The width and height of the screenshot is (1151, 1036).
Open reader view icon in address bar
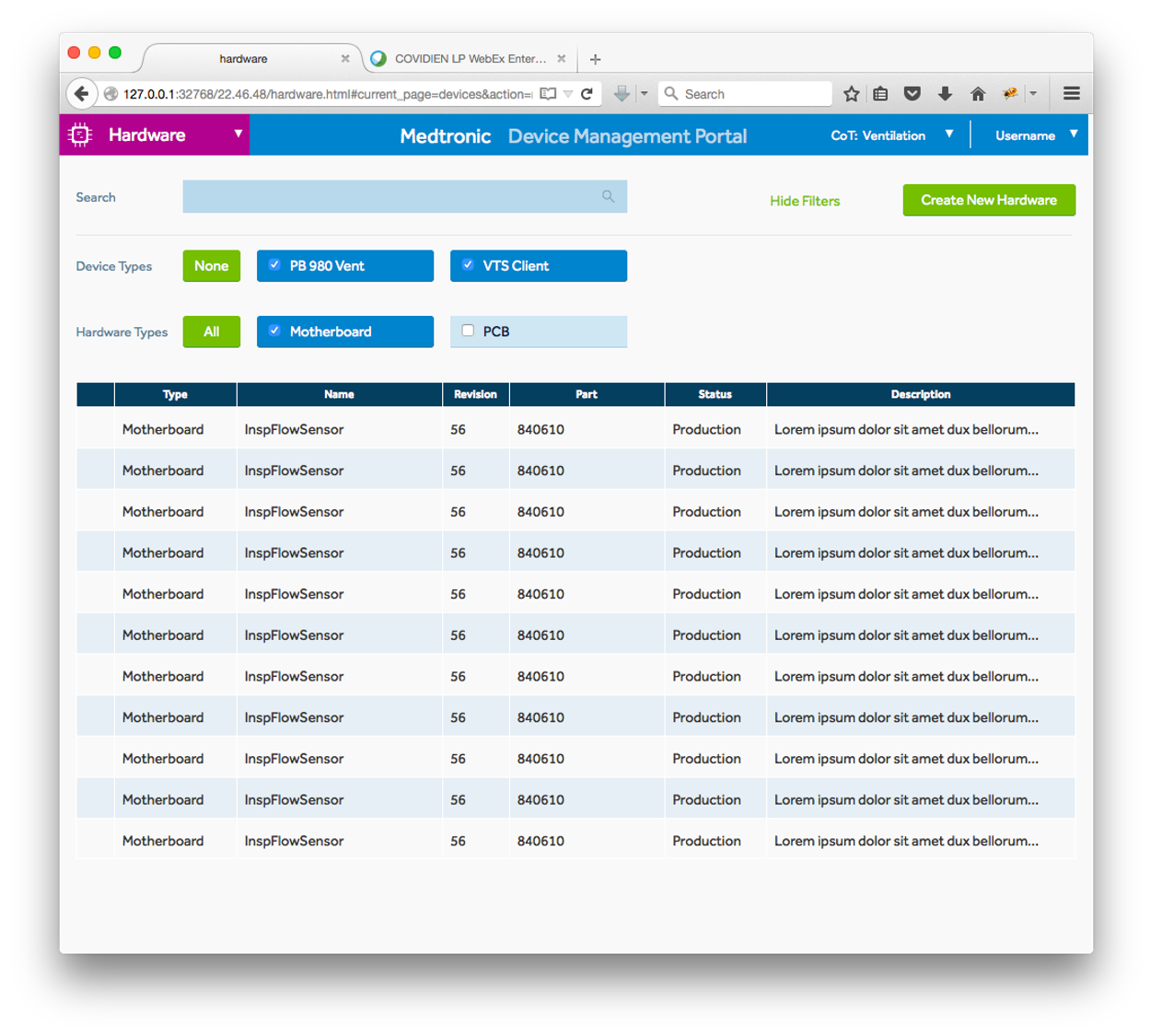548,94
